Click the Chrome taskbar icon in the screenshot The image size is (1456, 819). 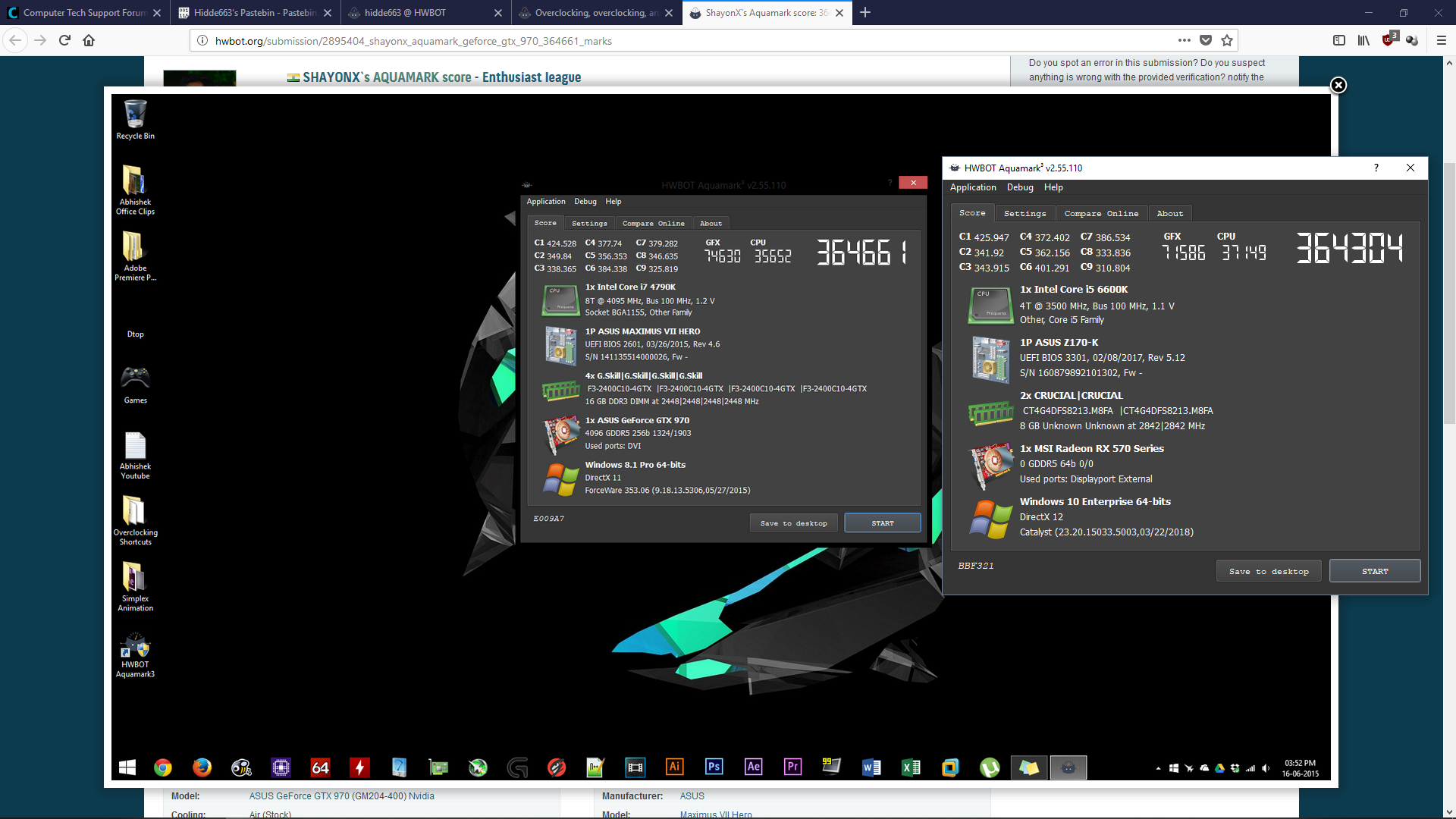tap(162, 767)
